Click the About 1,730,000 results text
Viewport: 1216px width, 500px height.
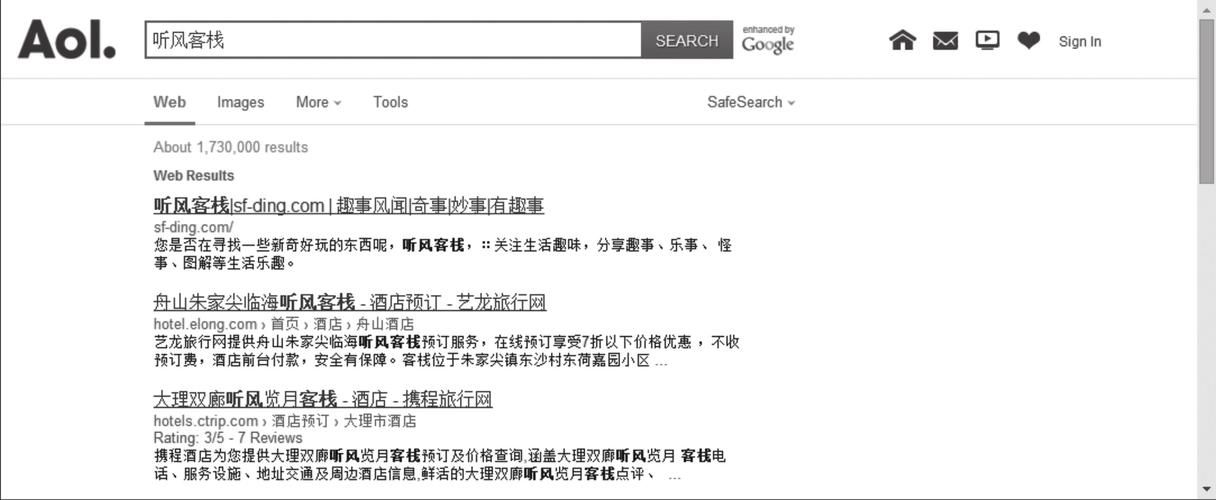point(231,147)
